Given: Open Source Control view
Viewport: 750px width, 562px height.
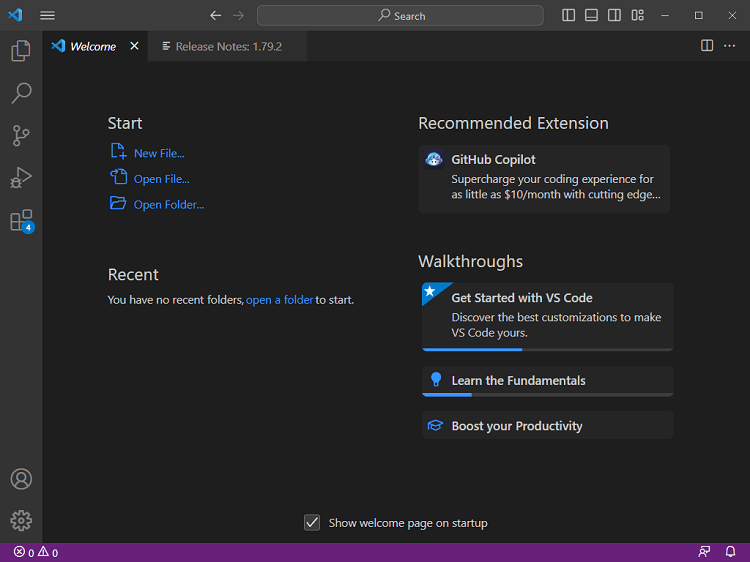Looking at the screenshot, I should 21,135.
